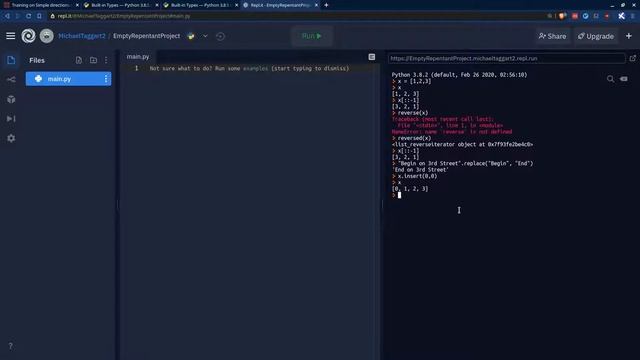640x360 pixels.
Task: Open the Debugger sidebar icon
Action: (11, 119)
